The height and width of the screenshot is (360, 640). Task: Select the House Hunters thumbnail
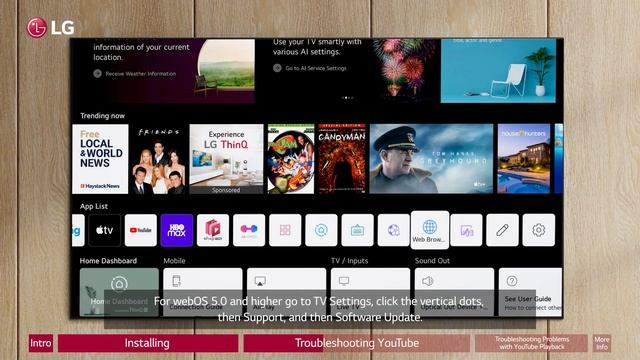524,159
